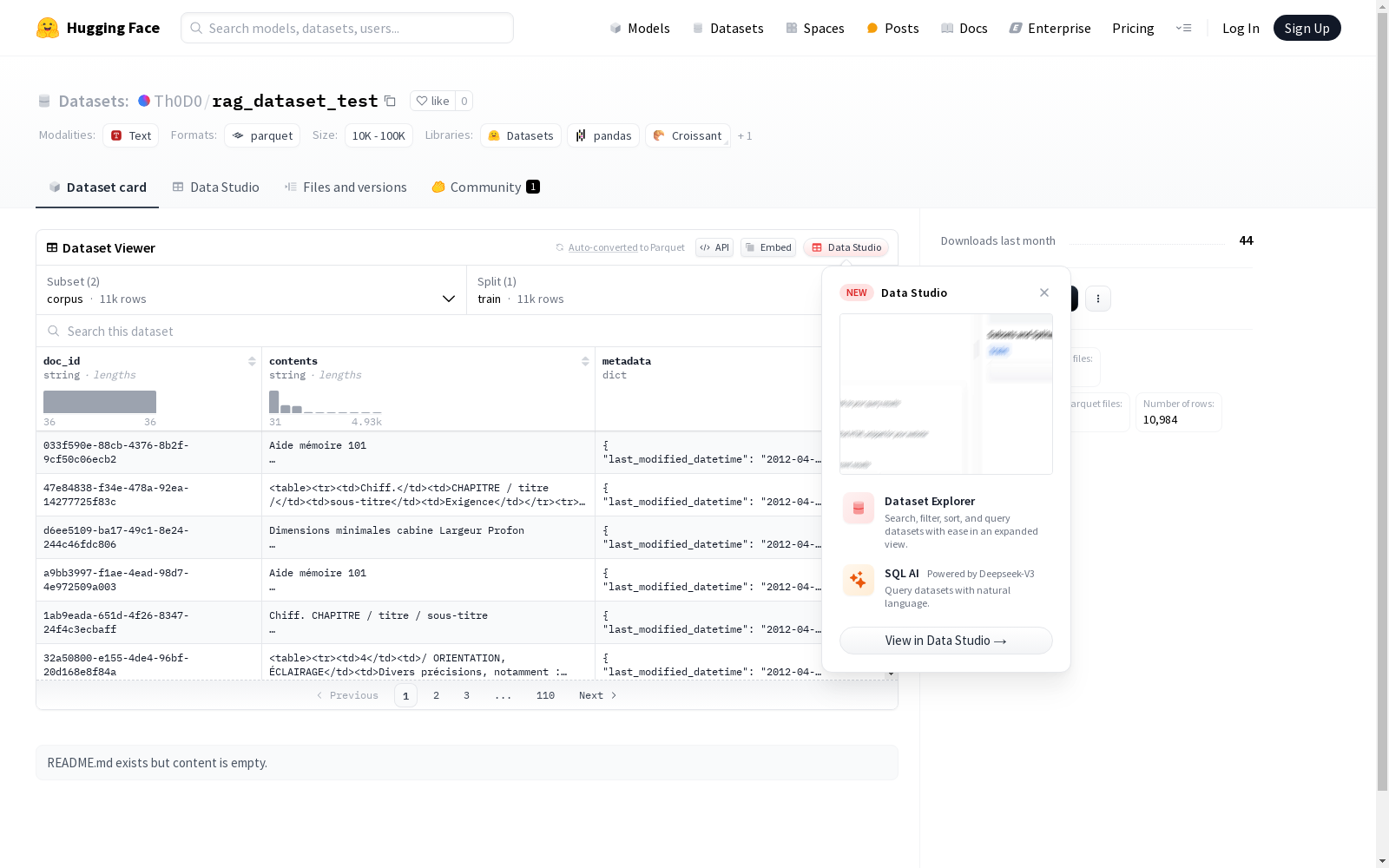Screen dimensions: 1389x868
Task: Jump to page 110
Action: coord(545,695)
